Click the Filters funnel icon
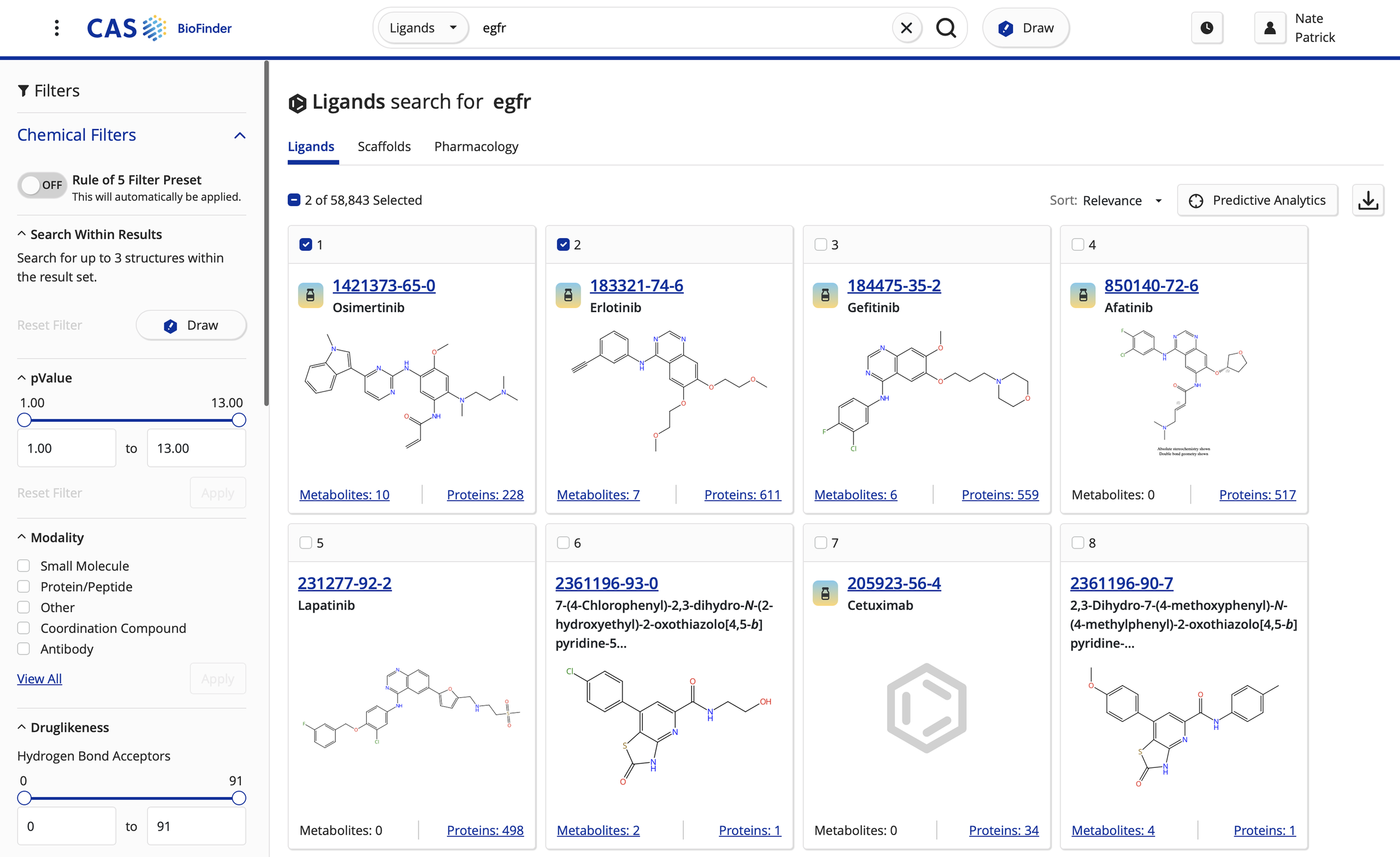Viewport: 1400px width, 857px height. click(x=24, y=90)
